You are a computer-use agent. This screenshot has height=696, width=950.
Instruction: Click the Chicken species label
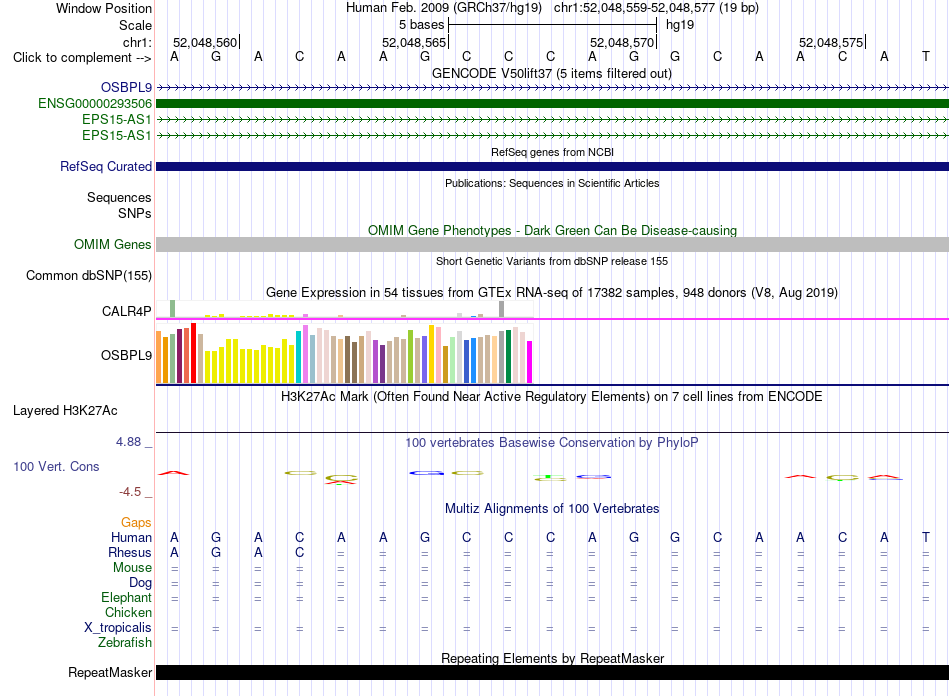click(x=128, y=612)
